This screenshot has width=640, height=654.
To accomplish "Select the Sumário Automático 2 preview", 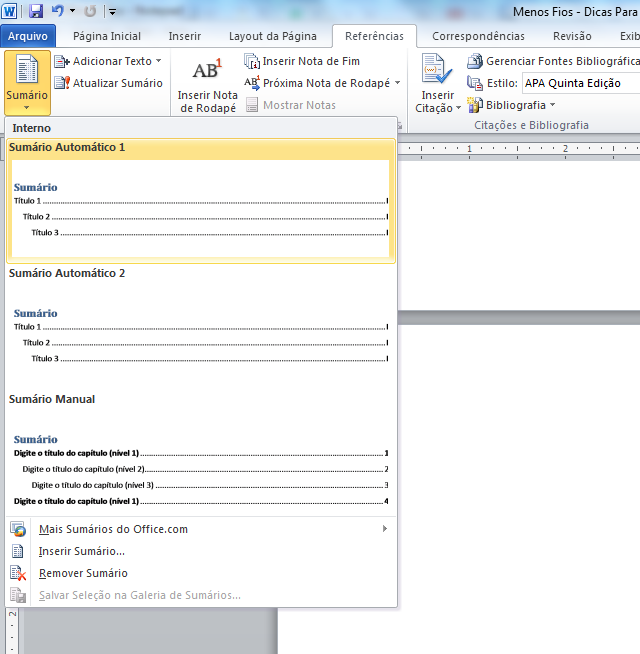I will coord(200,335).
